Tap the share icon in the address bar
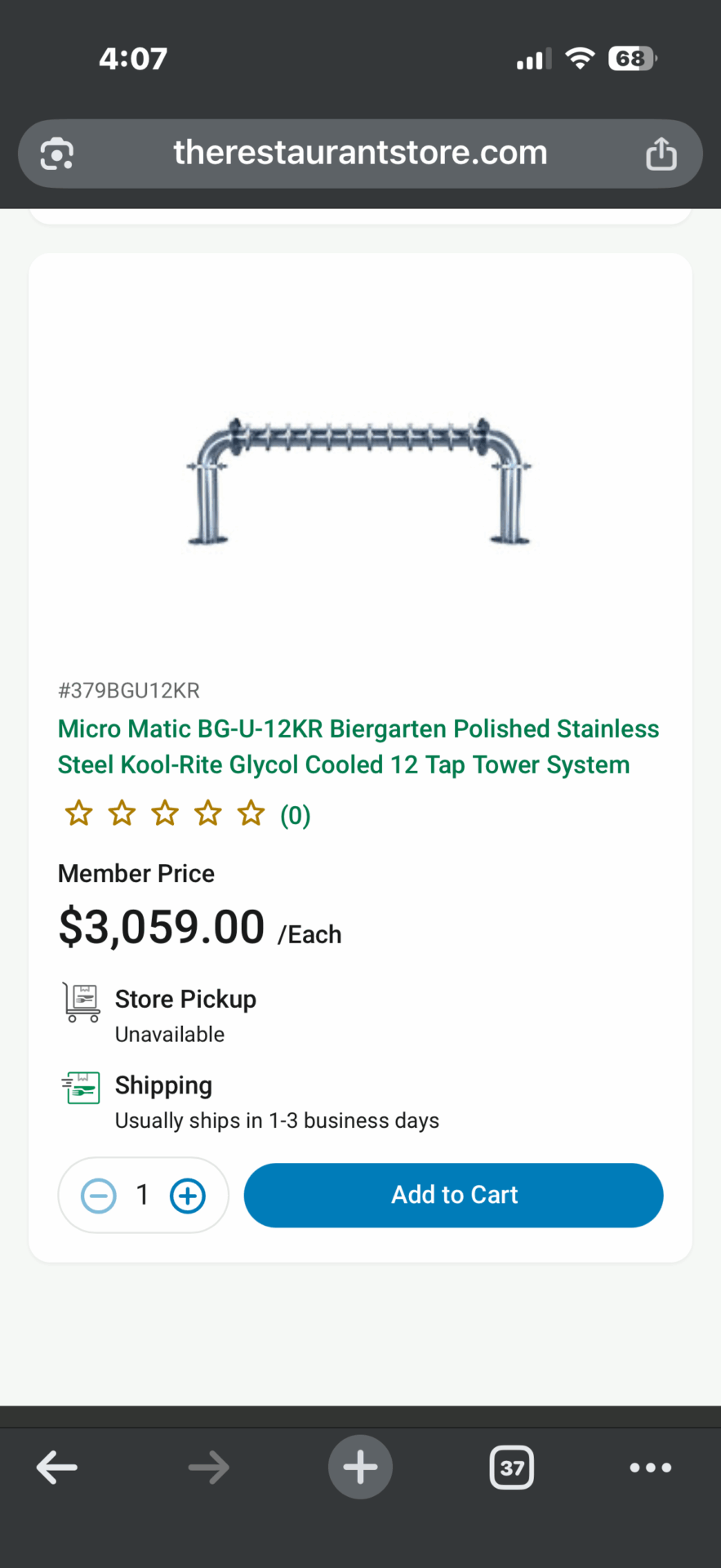721x1568 pixels. tap(661, 154)
